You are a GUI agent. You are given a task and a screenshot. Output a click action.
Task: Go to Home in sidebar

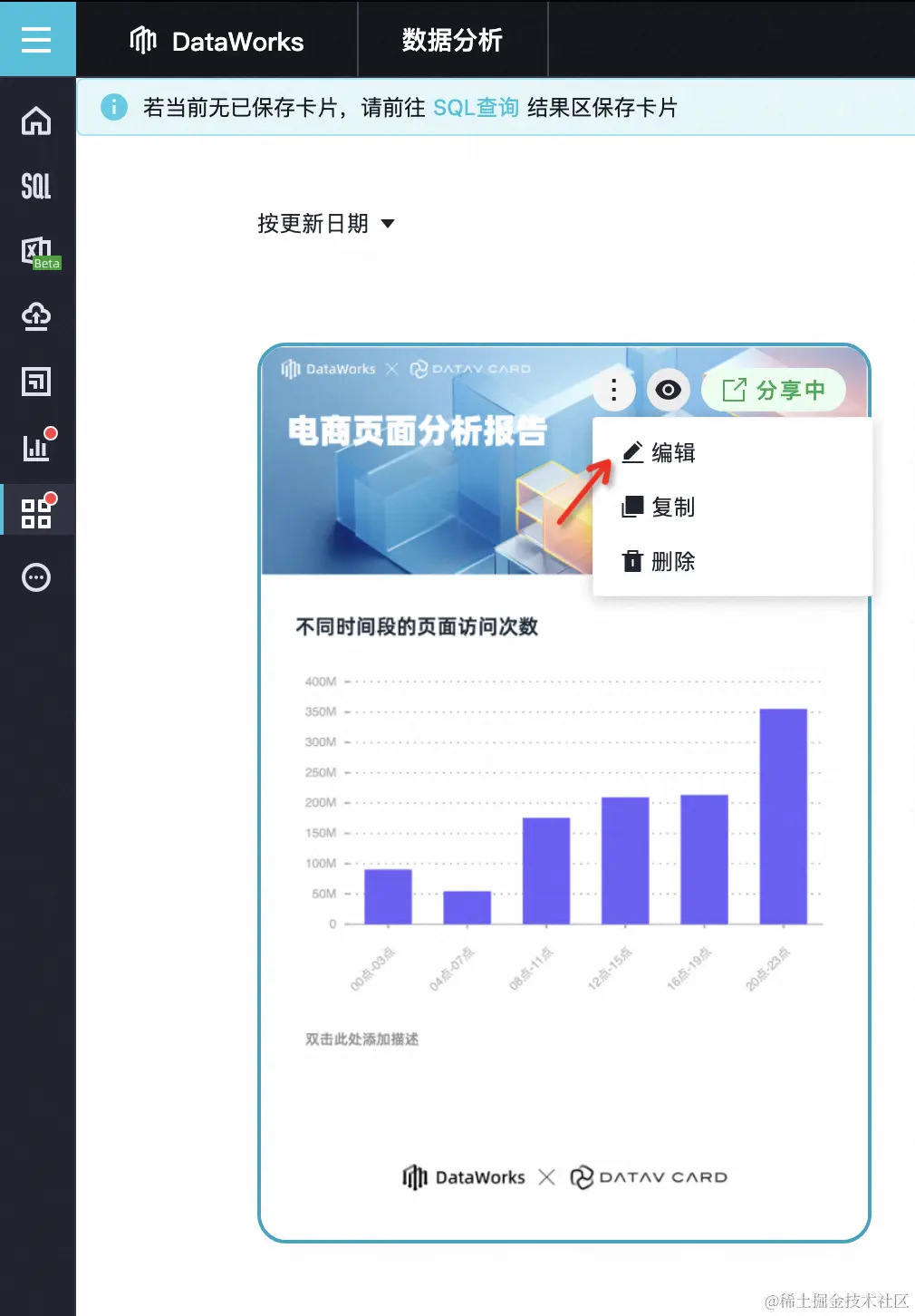pyautogui.click(x=36, y=121)
